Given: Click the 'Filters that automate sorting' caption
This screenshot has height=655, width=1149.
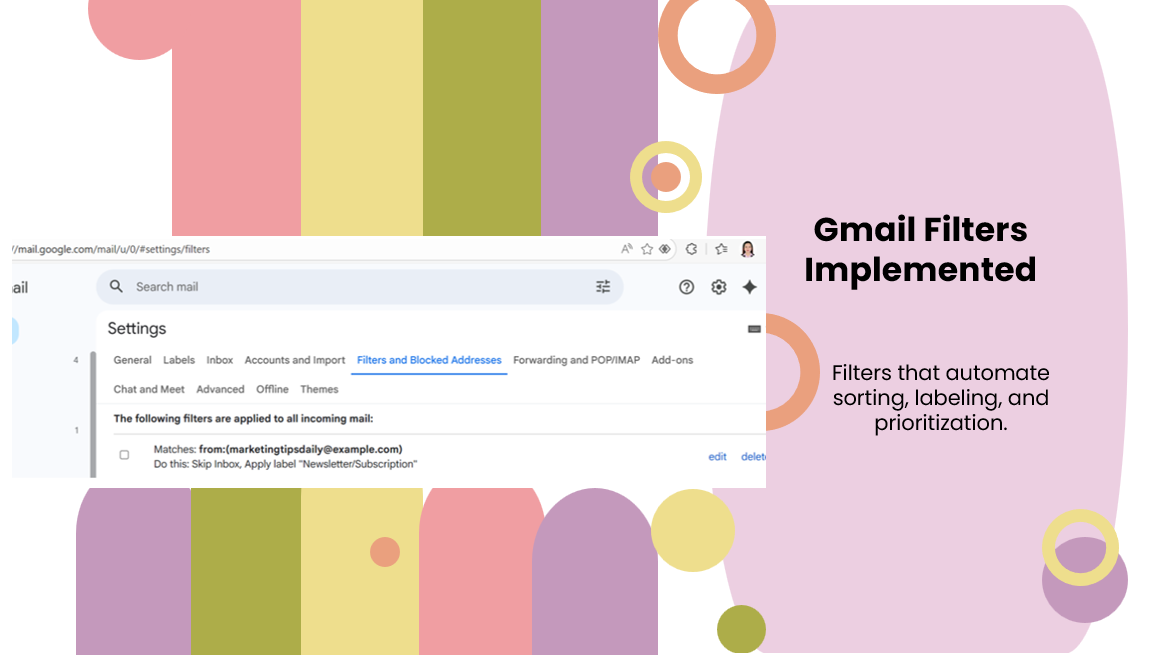Looking at the screenshot, I should 941,397.
